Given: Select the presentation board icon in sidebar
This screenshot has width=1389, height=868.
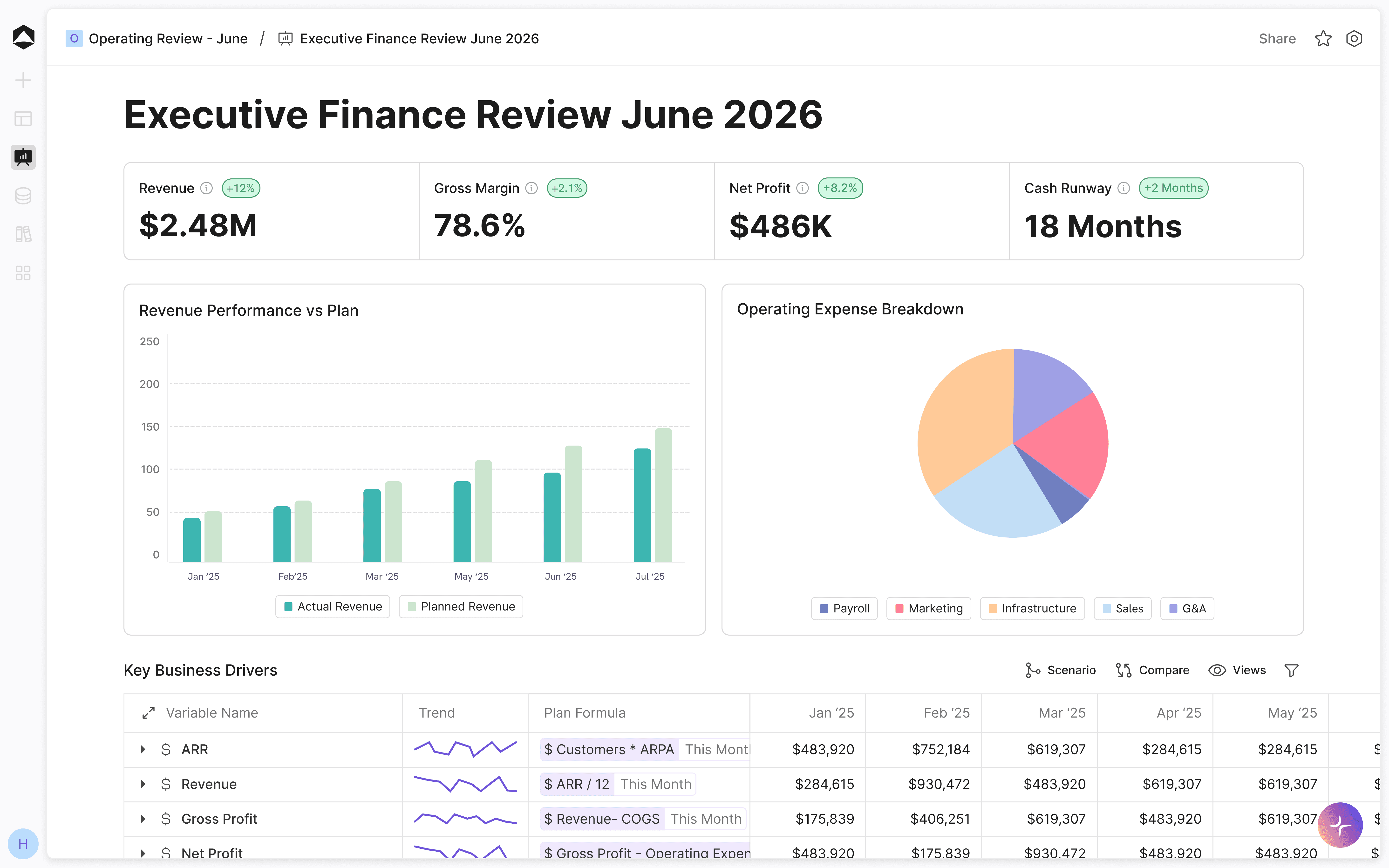Looking at the screenshot, I should 23,157.
